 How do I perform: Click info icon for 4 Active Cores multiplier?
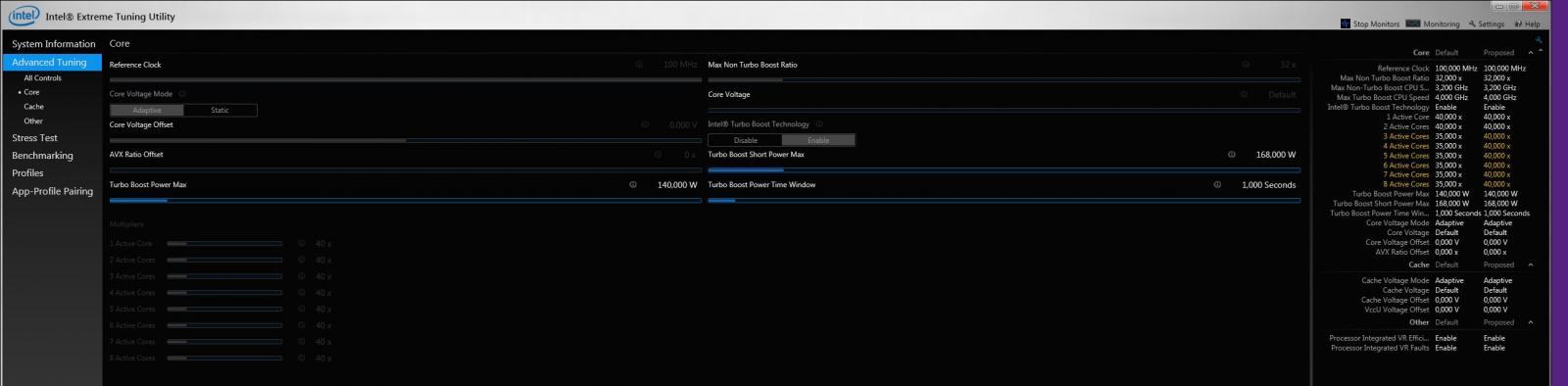tap(301, 293)
